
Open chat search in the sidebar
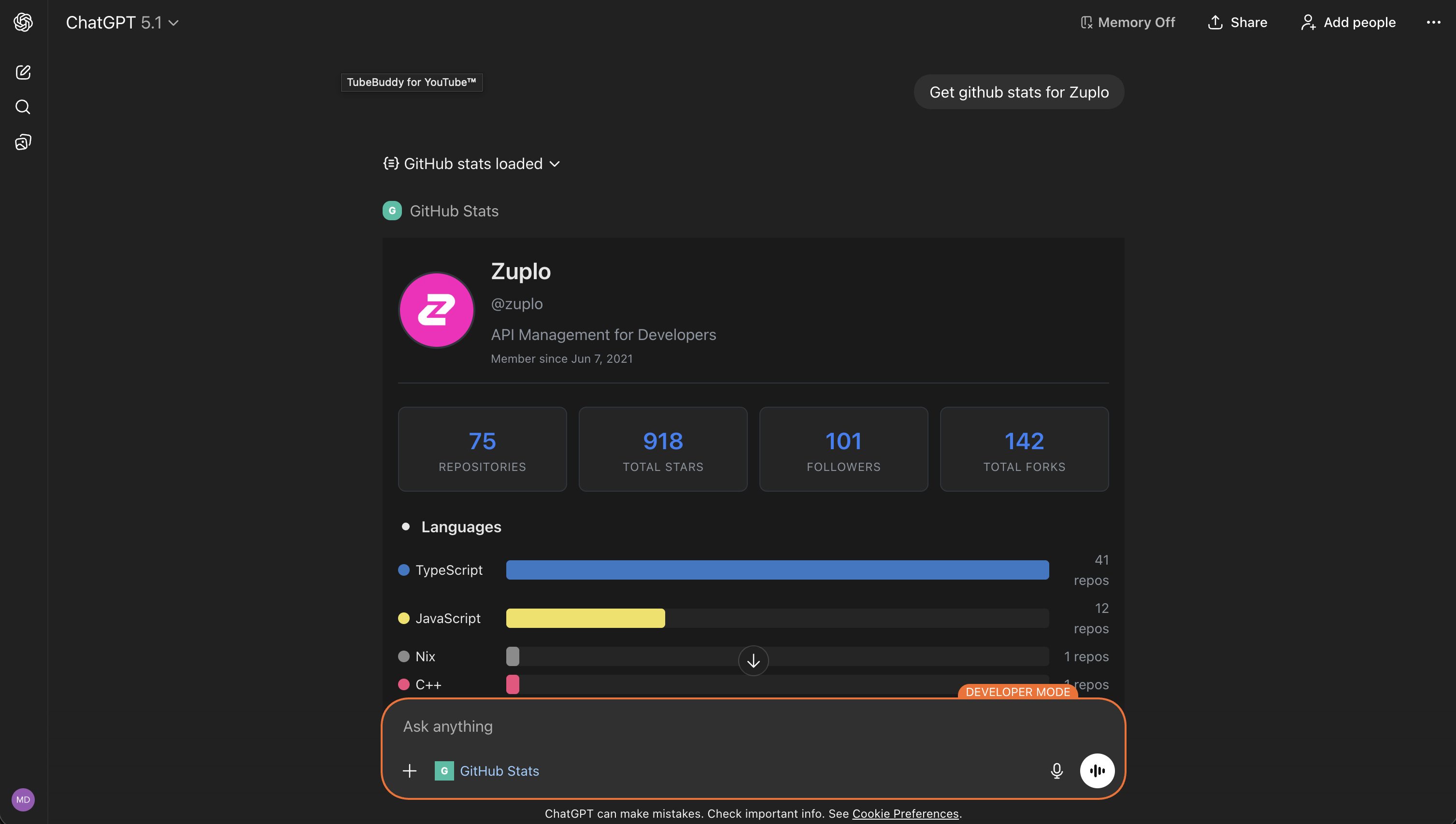pos(23,106)
